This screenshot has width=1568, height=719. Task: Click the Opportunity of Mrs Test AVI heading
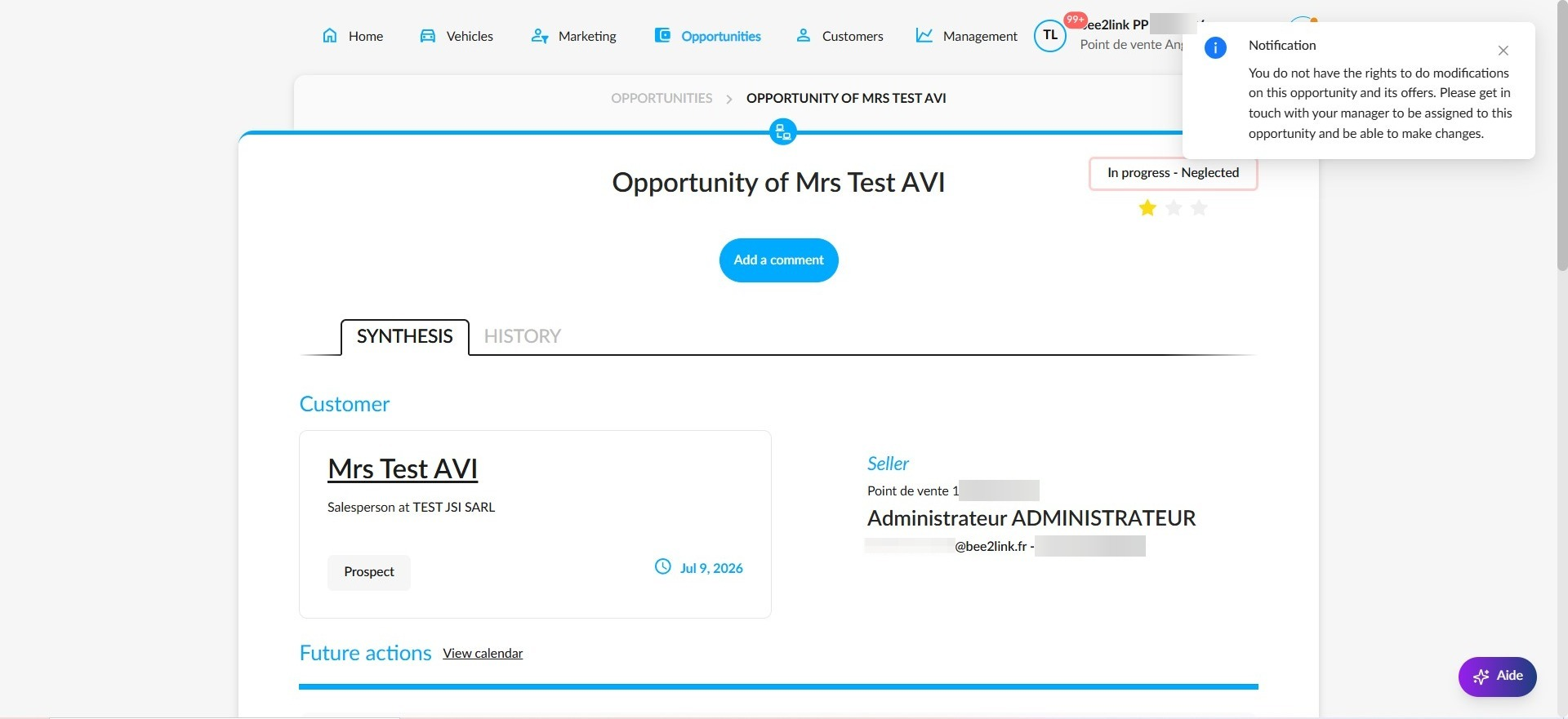tap(778, 182)
